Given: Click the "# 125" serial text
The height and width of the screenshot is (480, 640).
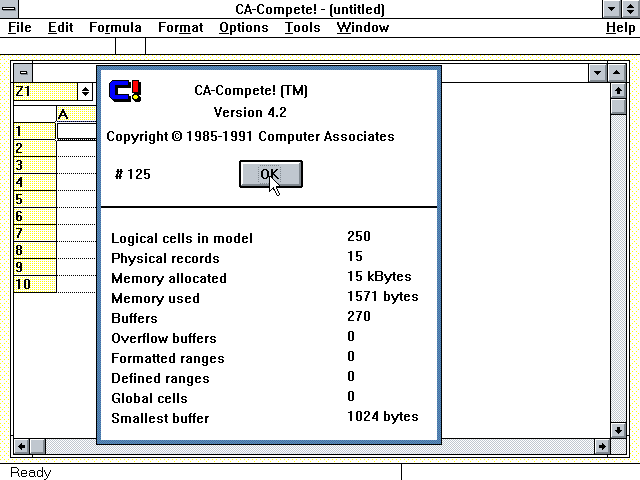Looking at the screenshot, I should (133, 174).
